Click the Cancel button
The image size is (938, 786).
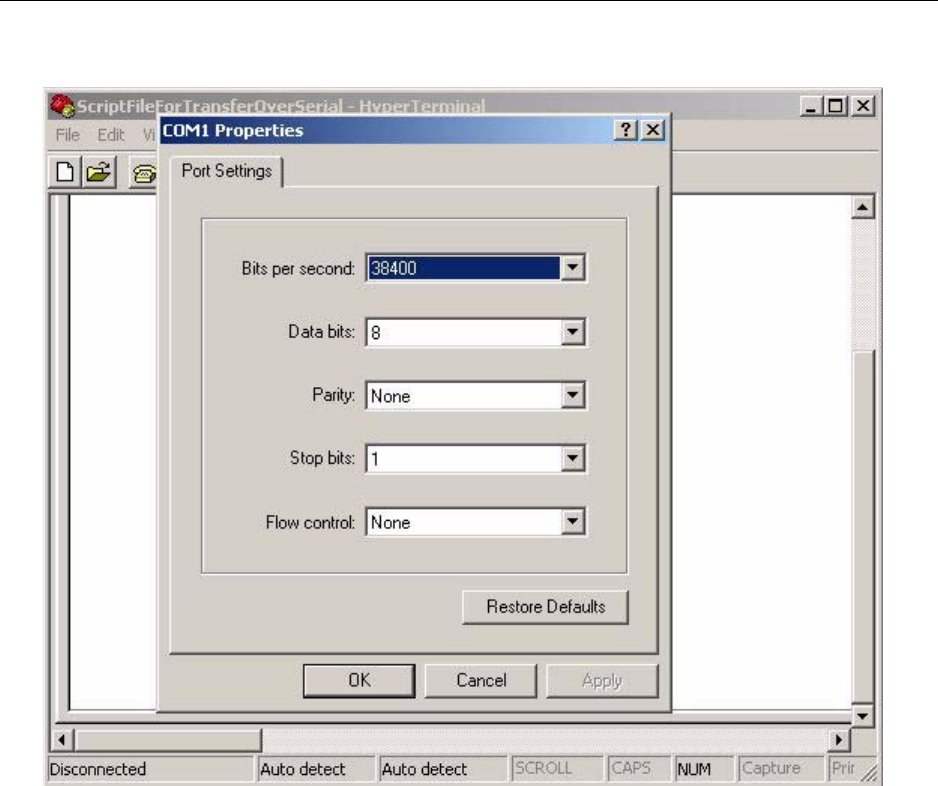pos(481,681)
